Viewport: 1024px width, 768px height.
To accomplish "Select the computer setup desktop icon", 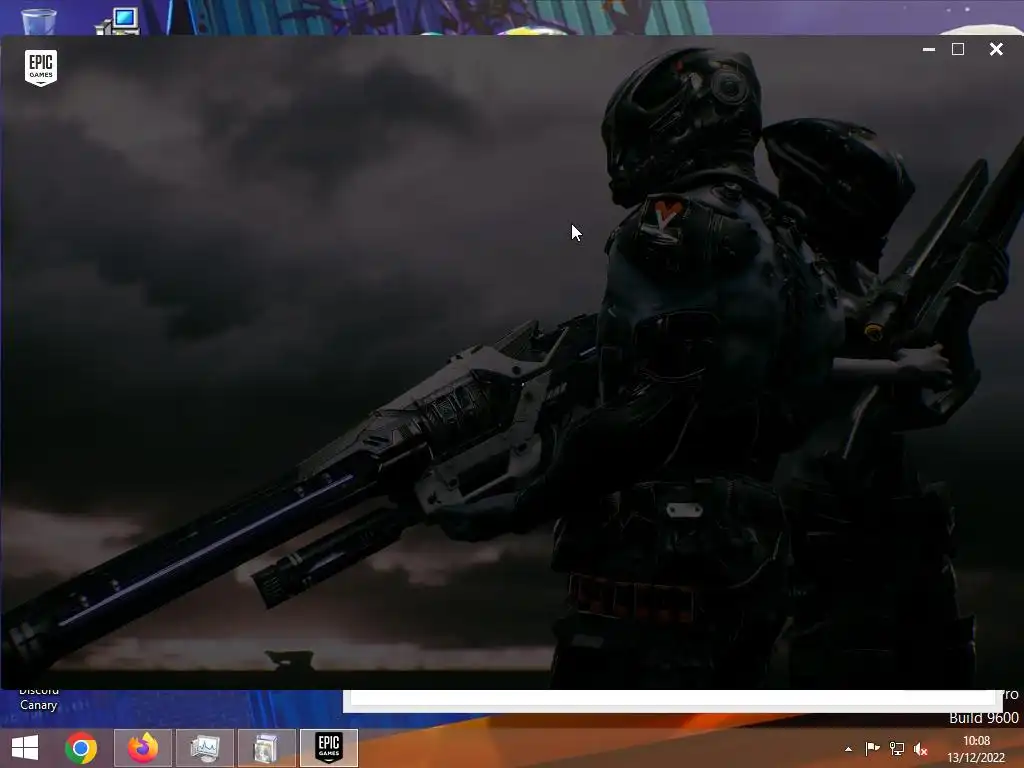I will (118, 21).
